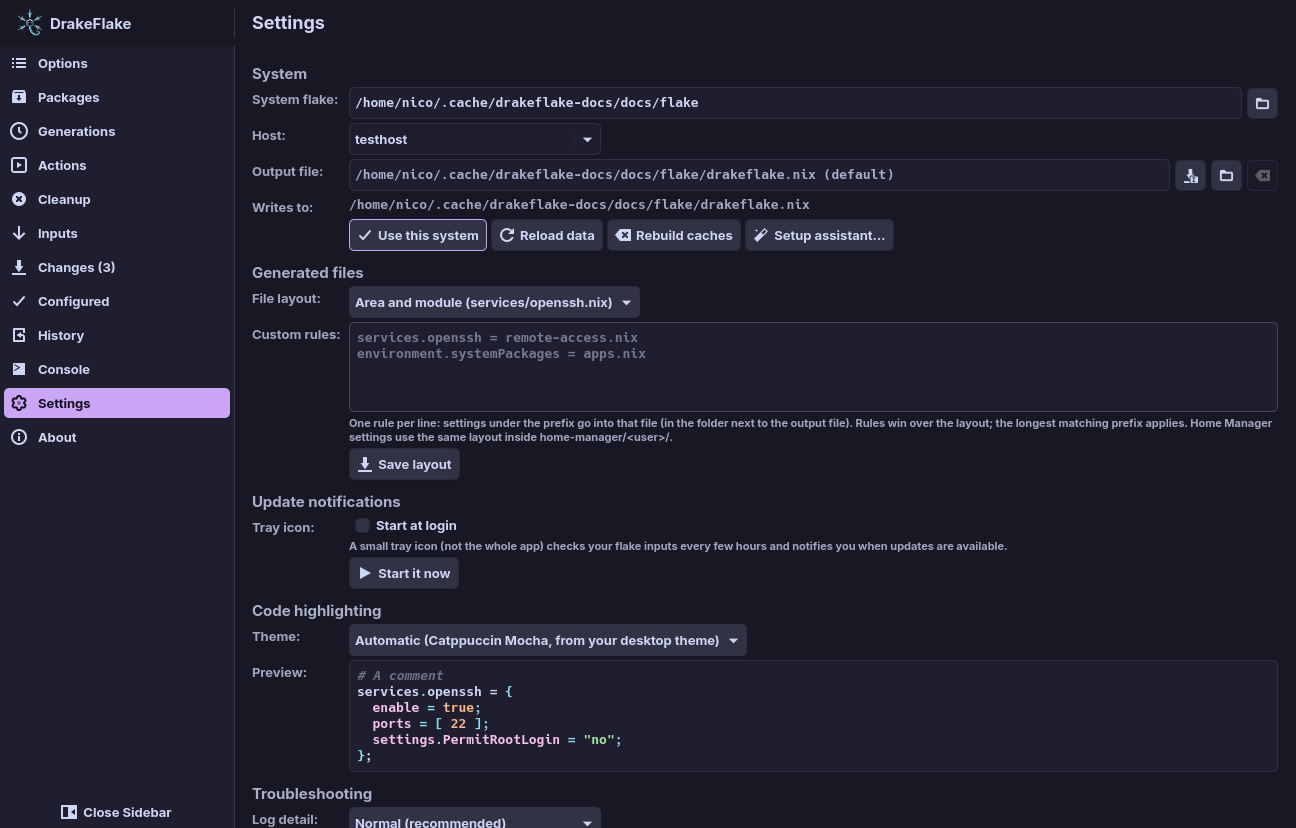Launch the Setup assistant
Image resolution: width=1296 pixels, height=828 pixels.
point(819,235)
